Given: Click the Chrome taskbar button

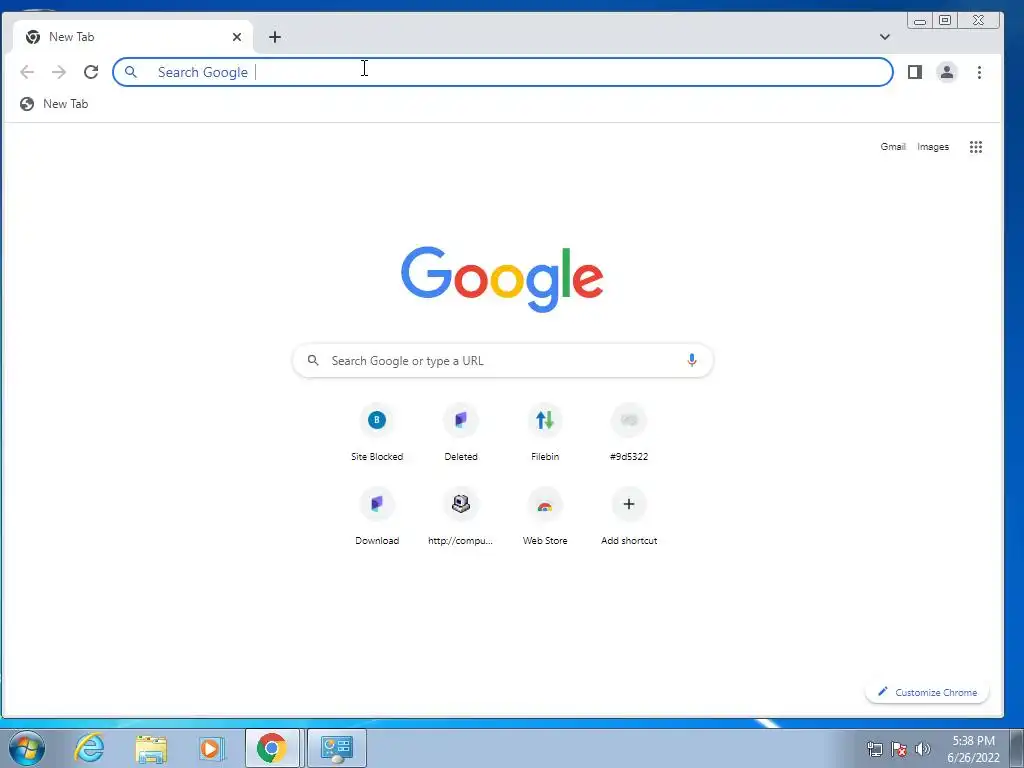Looking at the screenshot, I should pos(272,748).
